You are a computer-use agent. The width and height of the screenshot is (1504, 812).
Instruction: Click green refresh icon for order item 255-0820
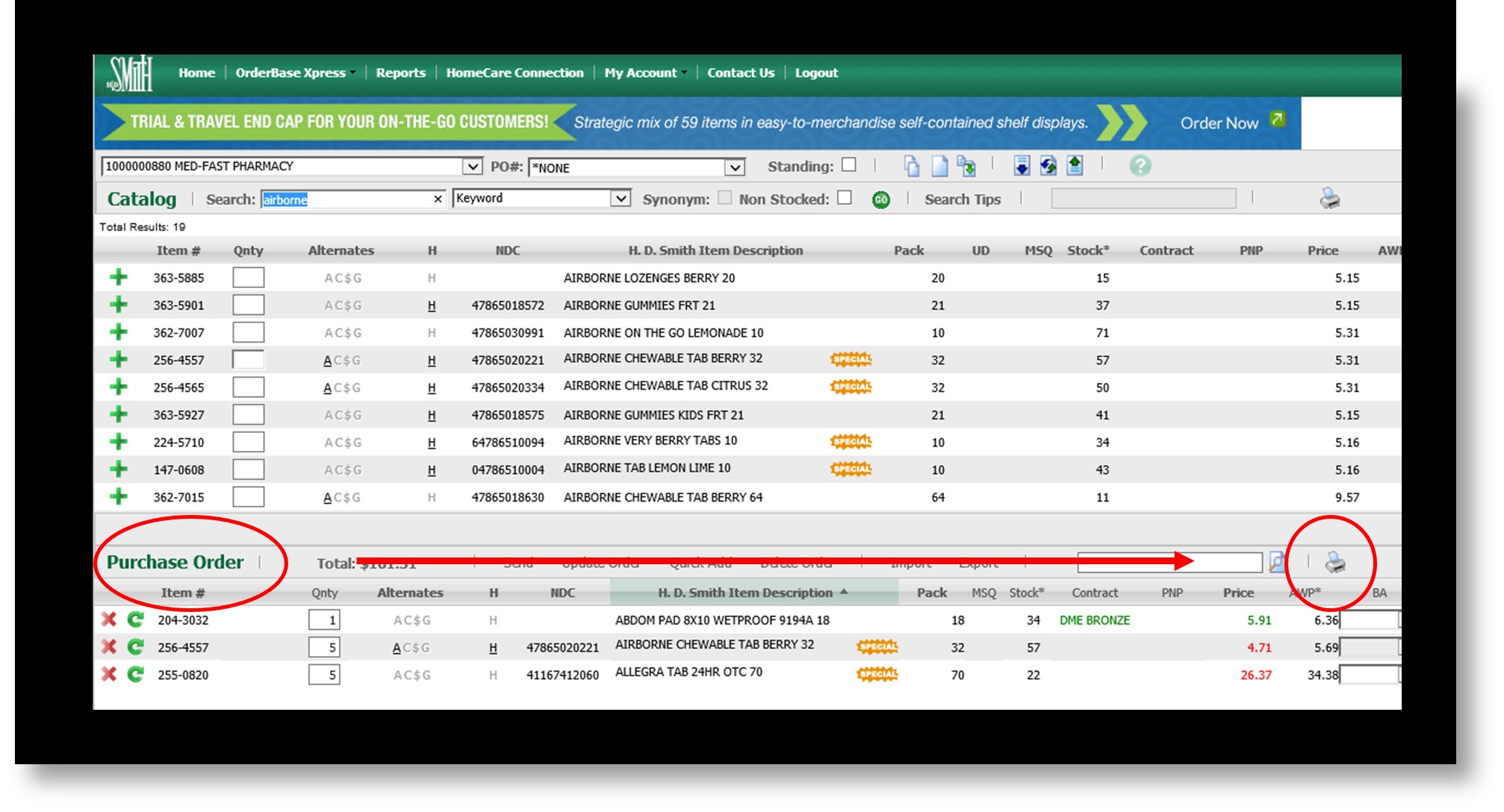click(135, 675)
